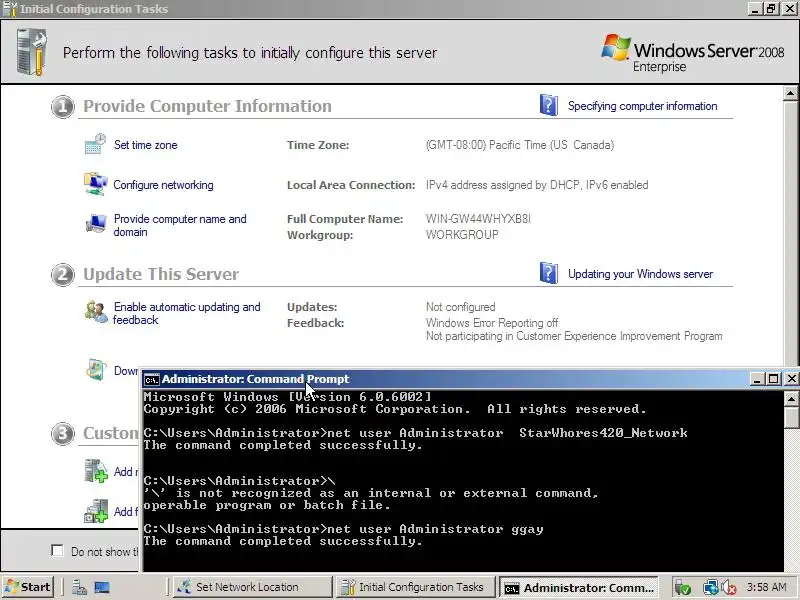The image size is (800, 600).
Task: Click computer name WIN-GW44WHYXB8I
Action: (478, 219)
